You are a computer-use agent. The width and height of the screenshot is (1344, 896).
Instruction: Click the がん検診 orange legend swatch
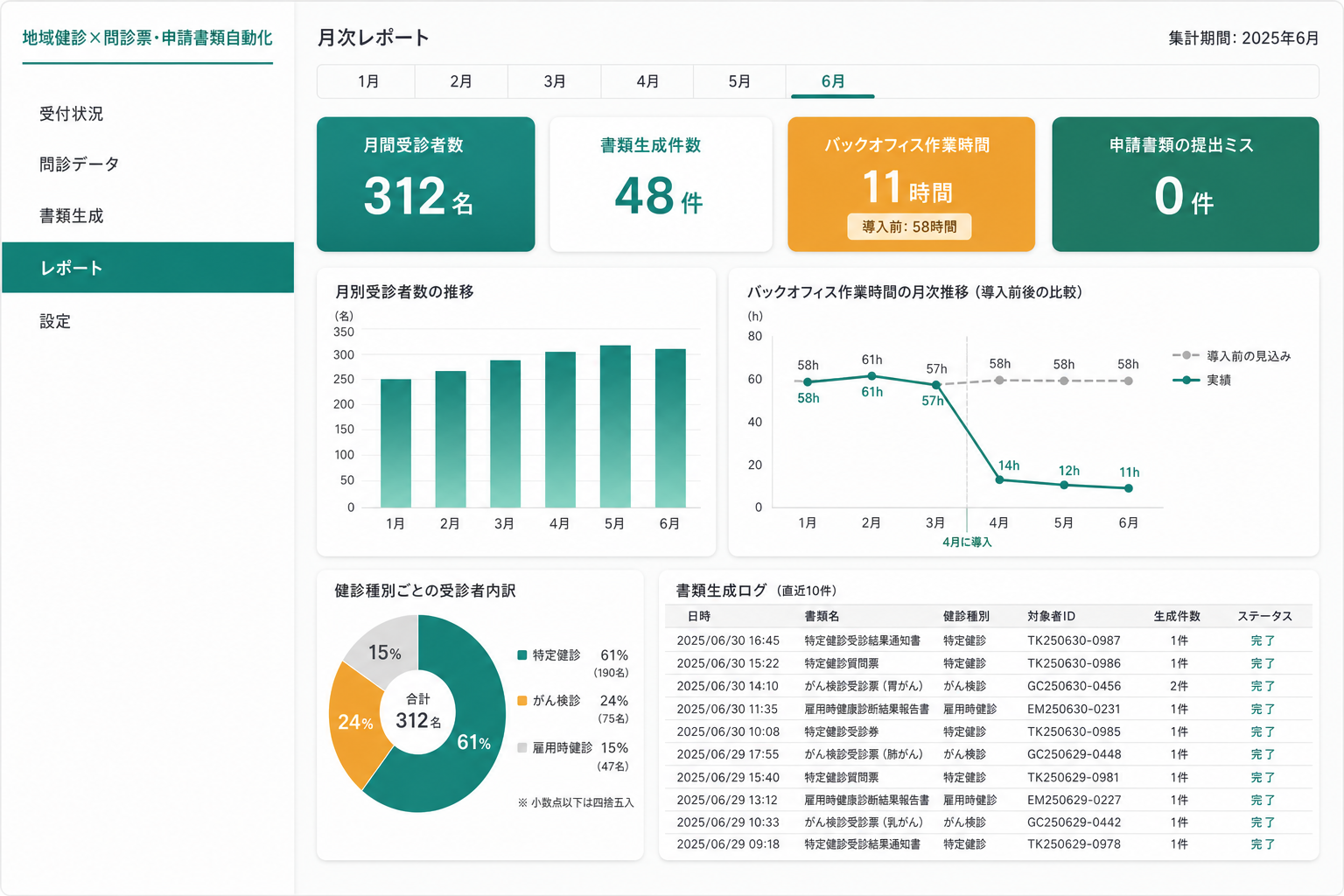click(x=522, y=700)
